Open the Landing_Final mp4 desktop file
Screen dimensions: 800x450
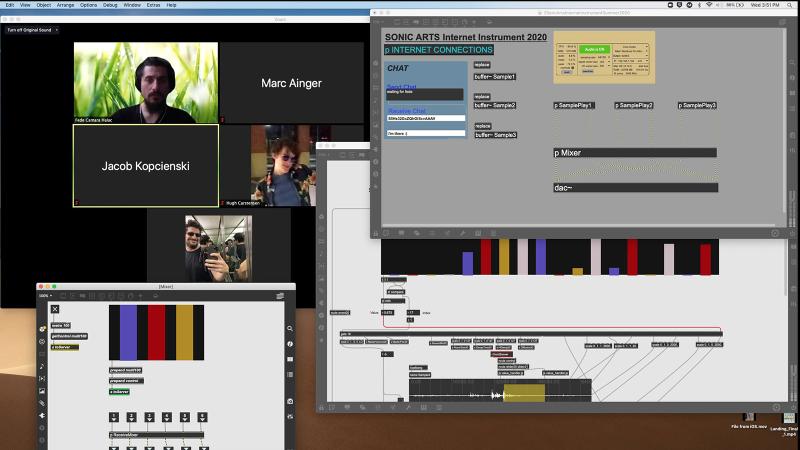coord(786,422)
